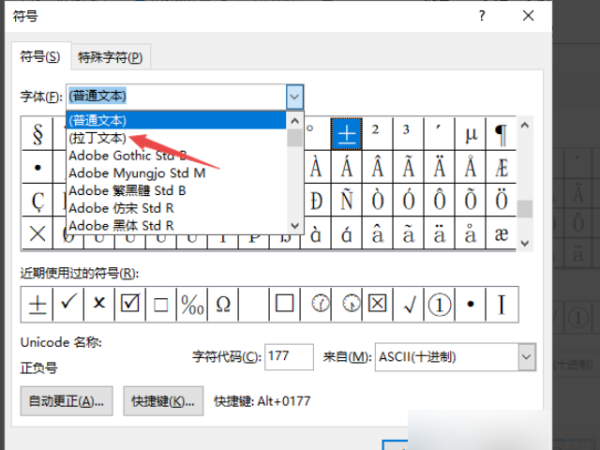
Task: Choose recent small x symbol
Action: pos(99,304)
